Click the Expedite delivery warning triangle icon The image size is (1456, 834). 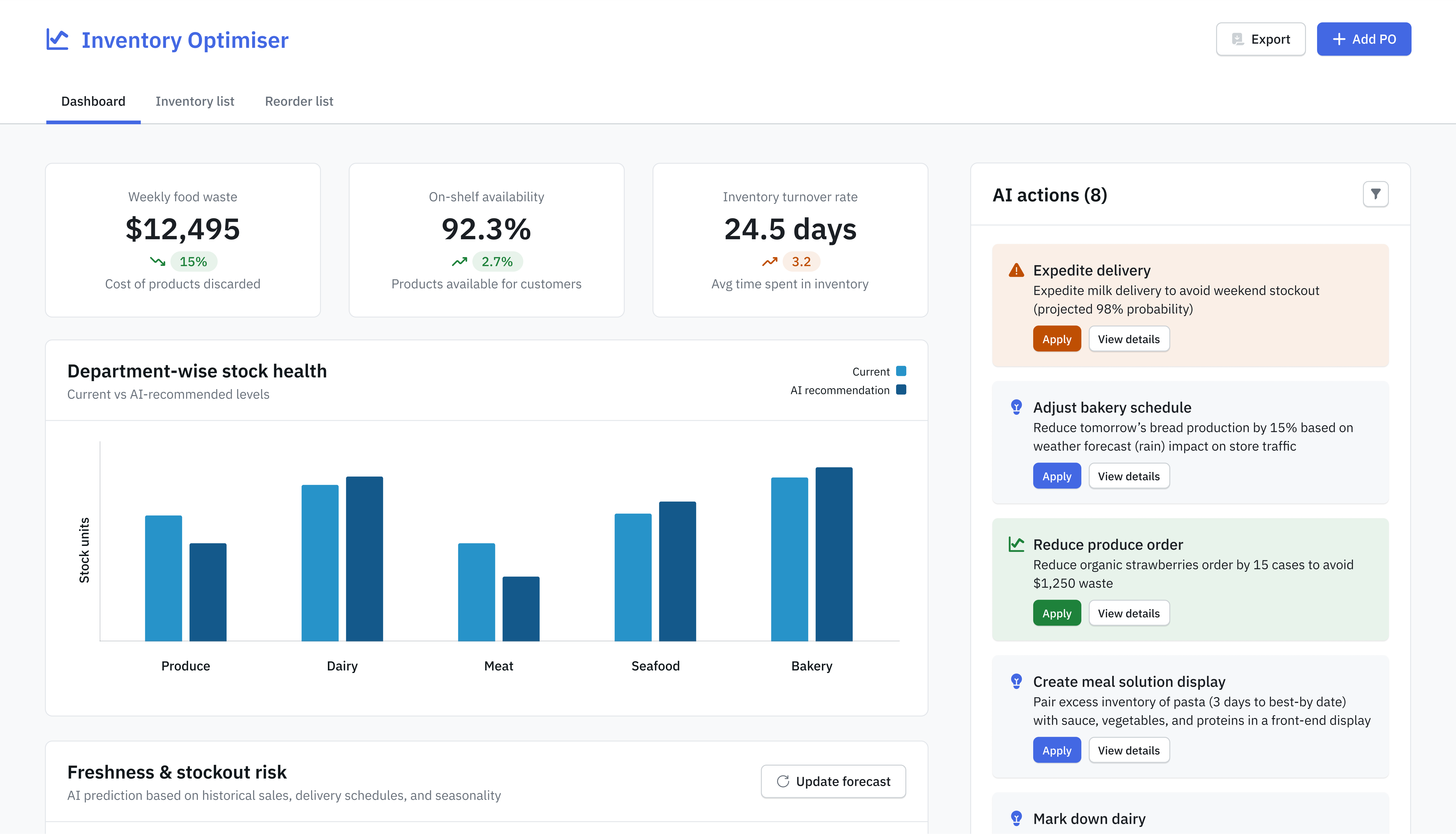tap(1016, 270)
